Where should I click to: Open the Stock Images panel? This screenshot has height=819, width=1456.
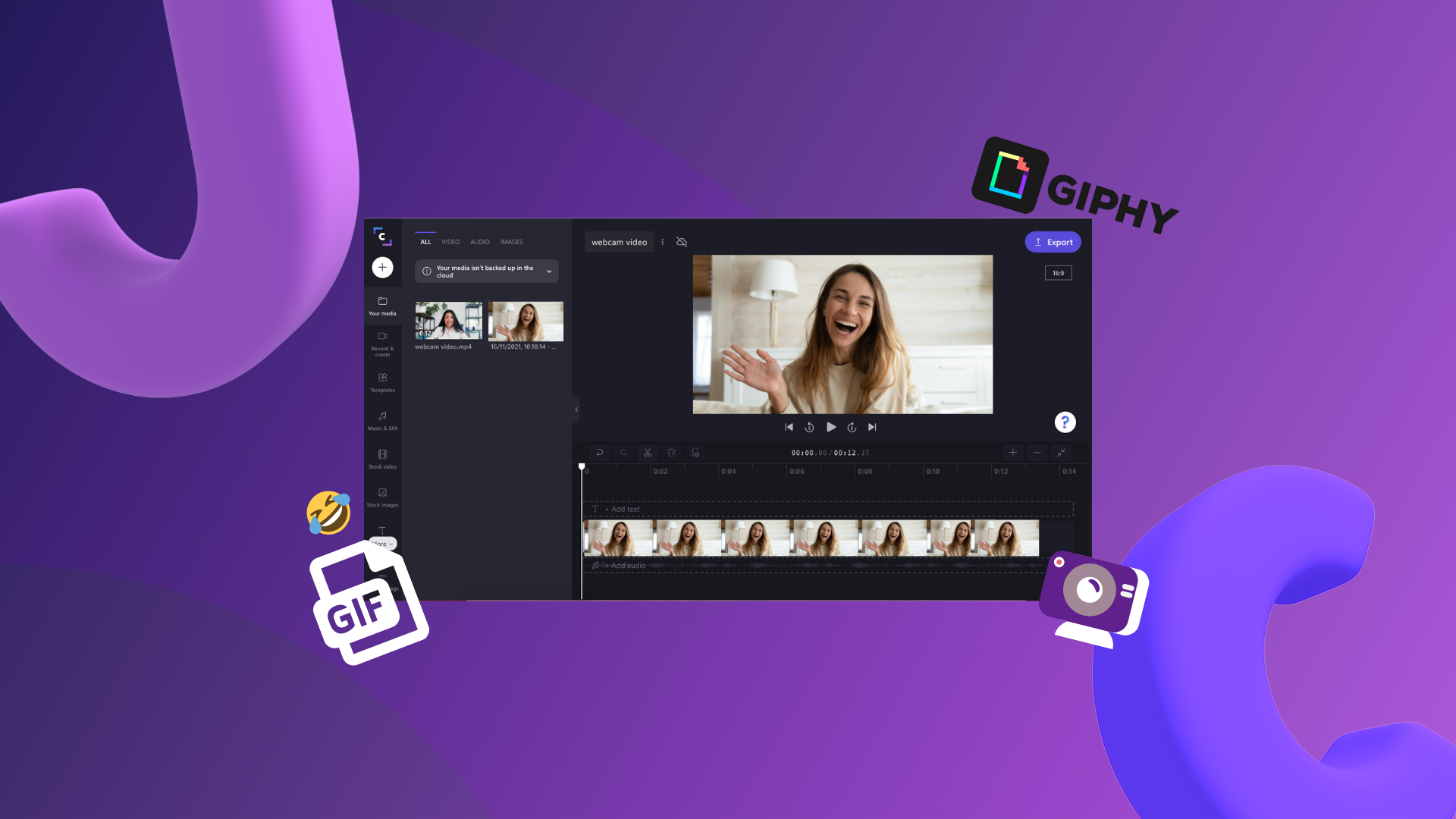pos(383,497)
